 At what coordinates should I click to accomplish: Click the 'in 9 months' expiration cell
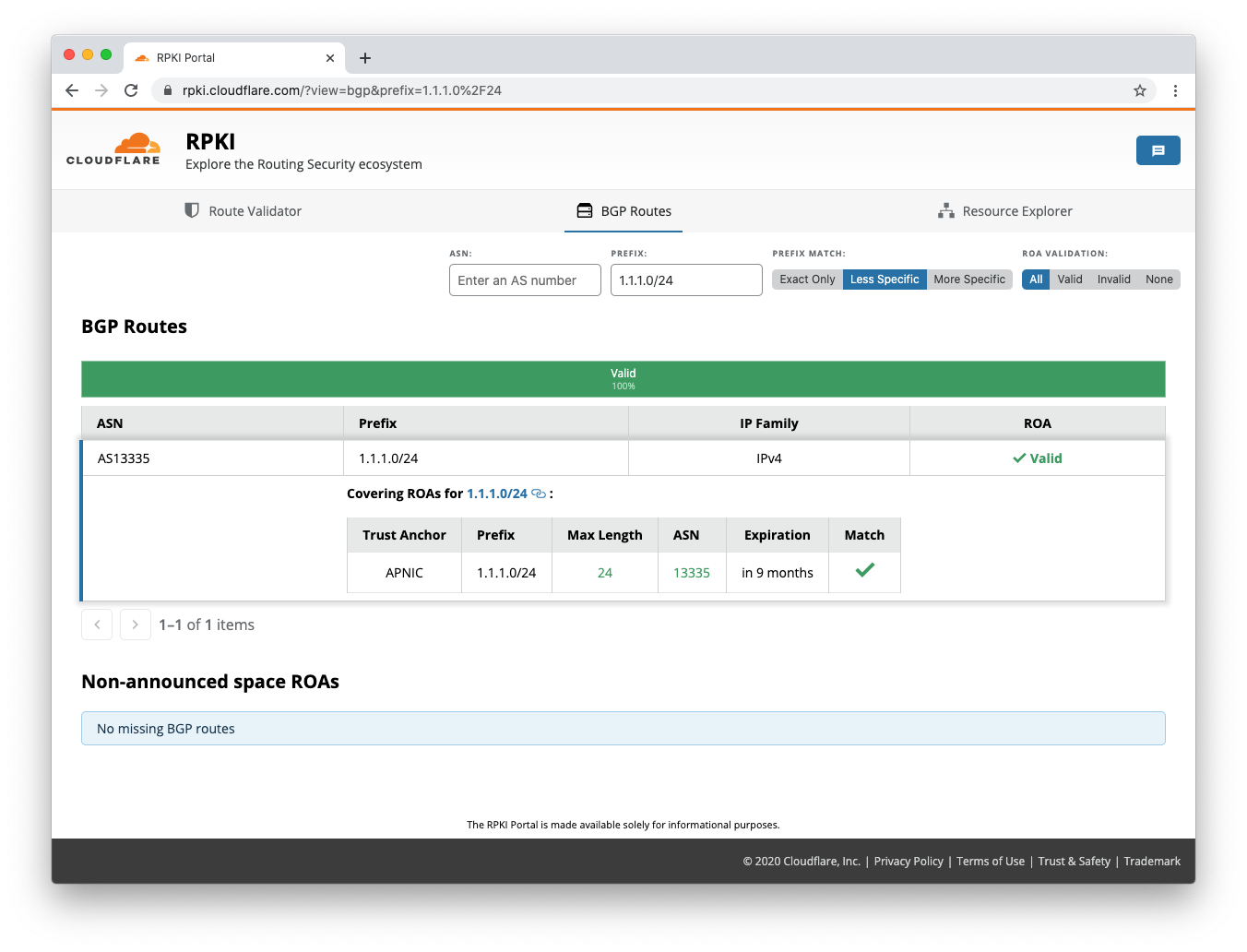click(778, 573)
